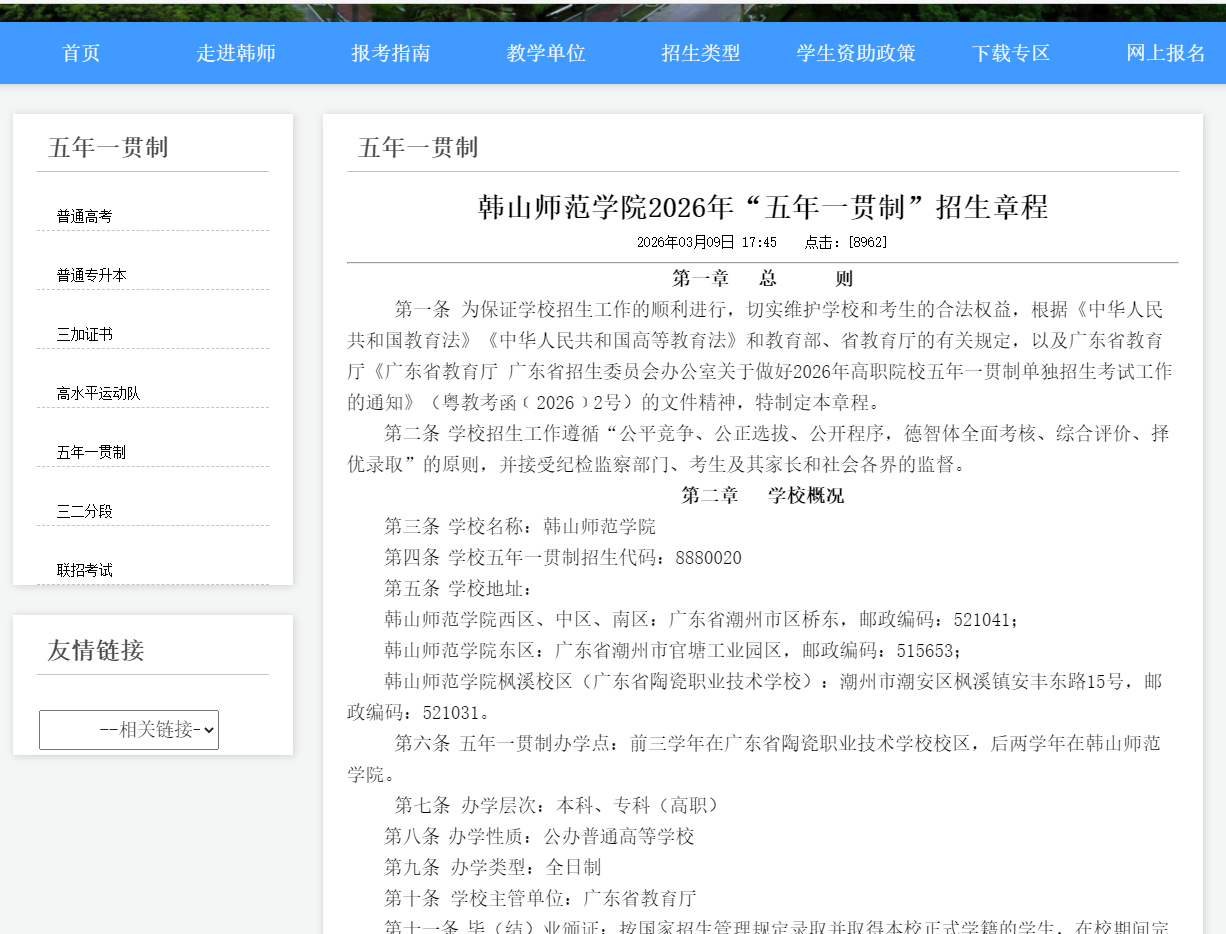Image resolution: width=1226 pixels, height=934 pixels.
Task: Select 三二分段 in the sidebar
Action: [83, 511]
